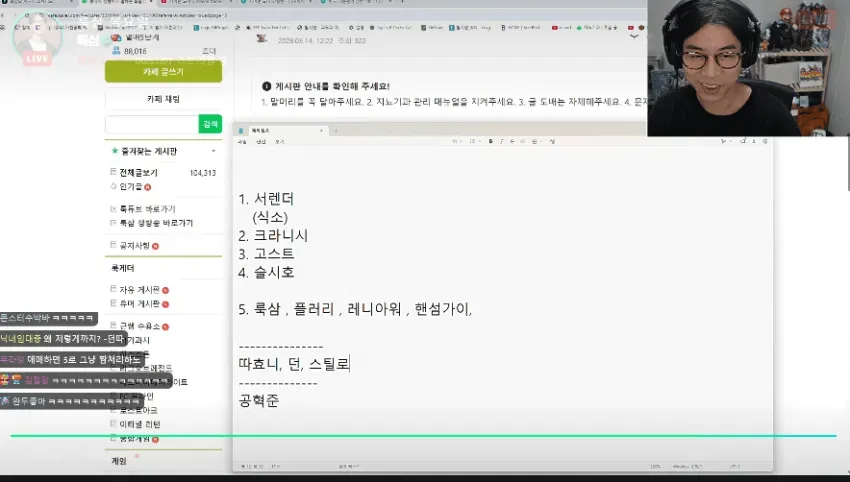Click the browser reload icon
850x482 pixels.
click(29, 16)
